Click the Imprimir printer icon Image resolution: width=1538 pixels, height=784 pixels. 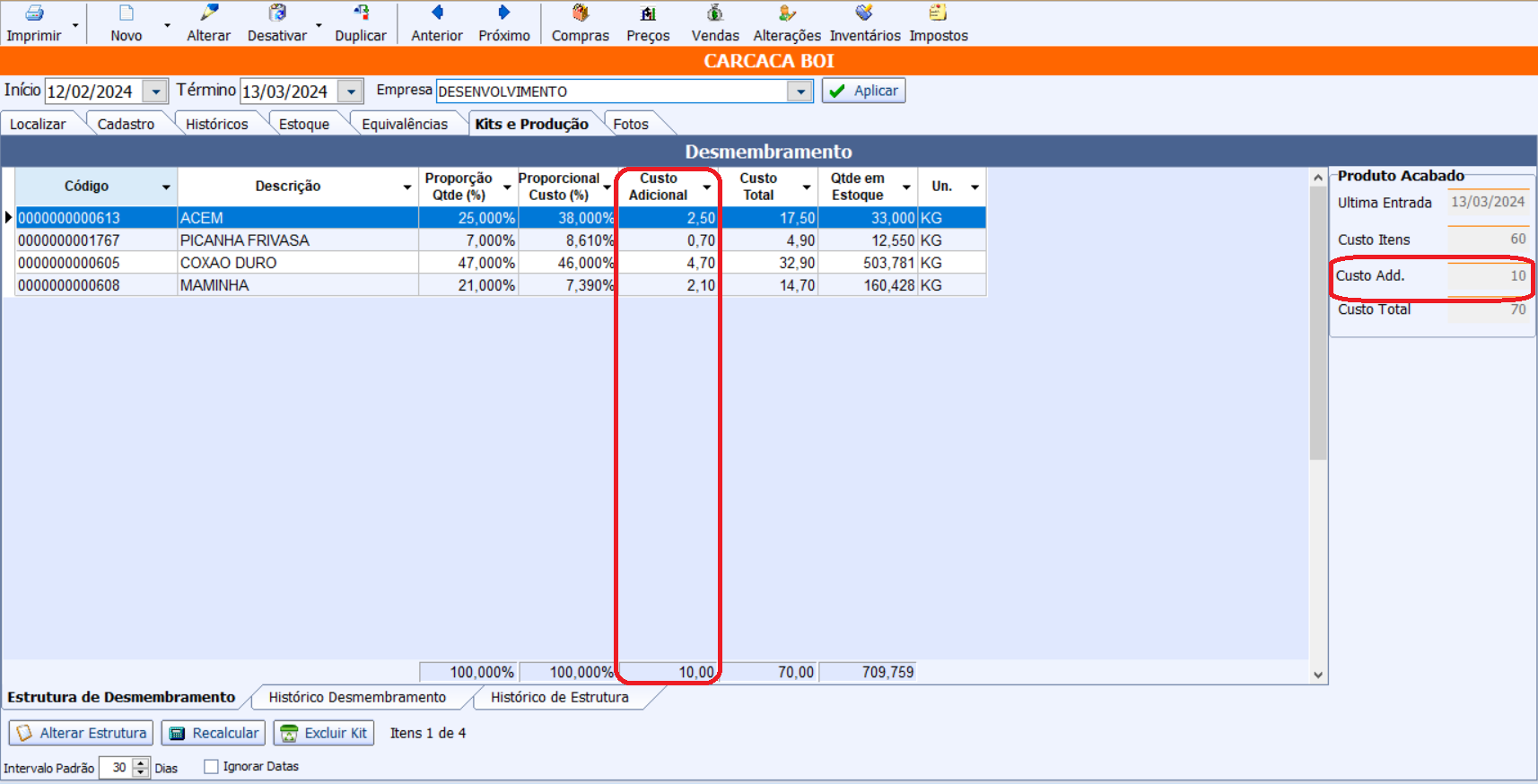[34, 13]
